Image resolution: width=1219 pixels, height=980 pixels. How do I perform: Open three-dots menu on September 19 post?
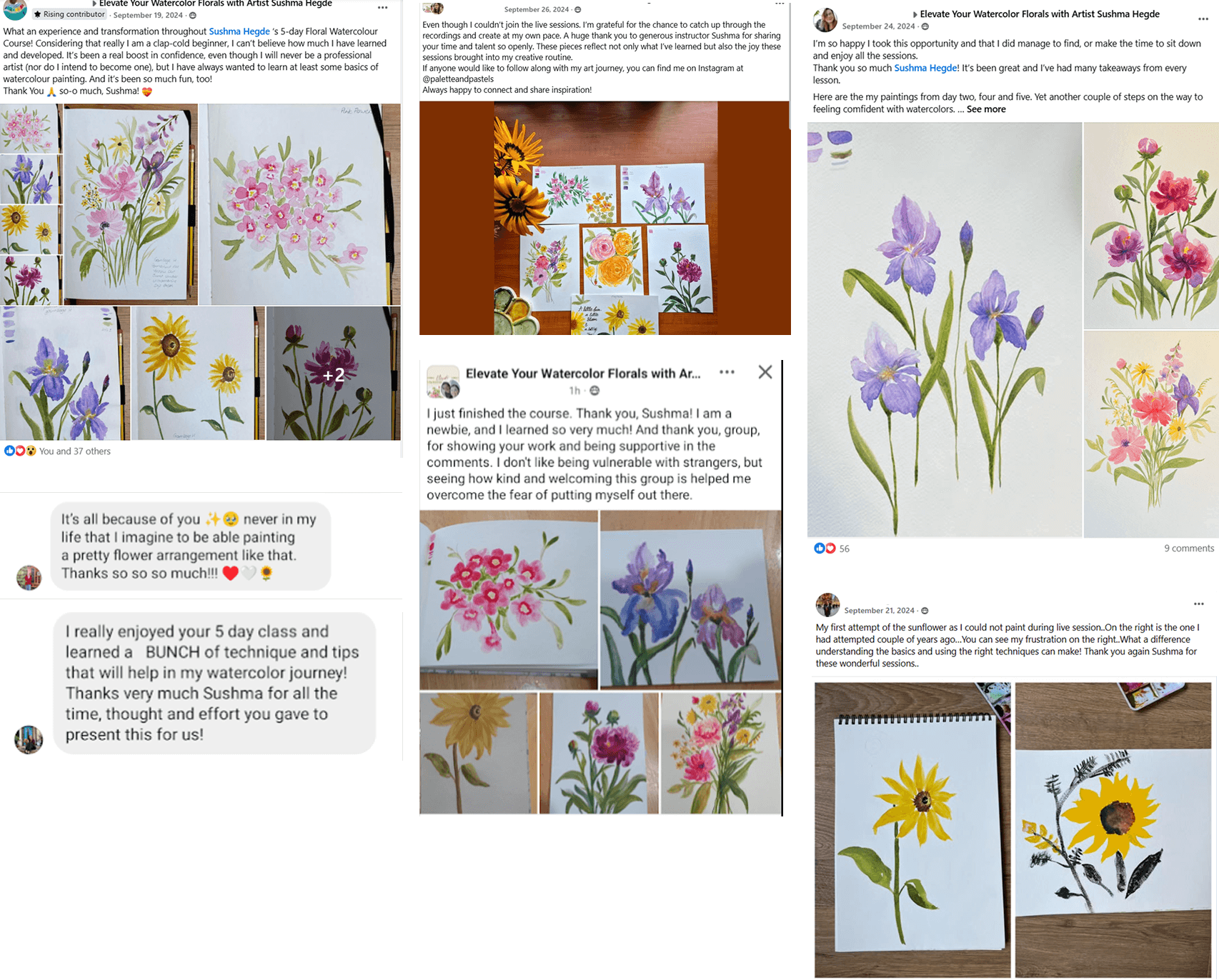(x=382, y=8)
